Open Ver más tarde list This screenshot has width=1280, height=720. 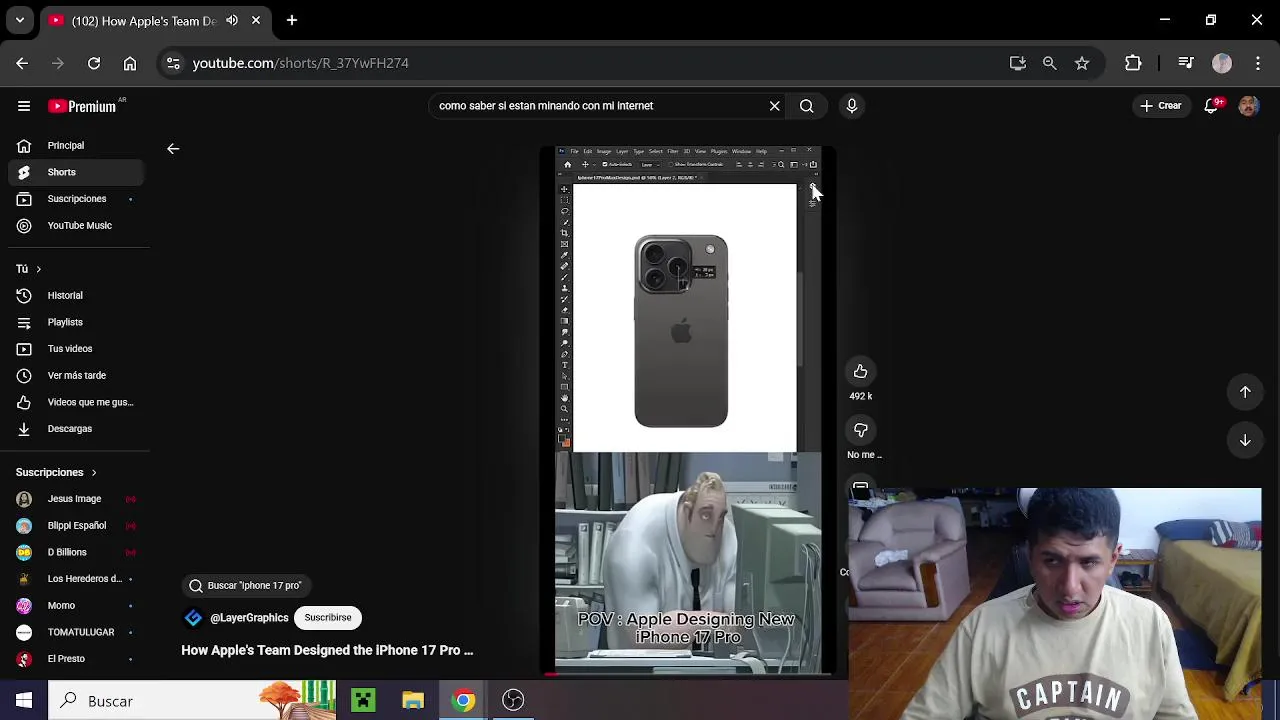coord(75,376)
